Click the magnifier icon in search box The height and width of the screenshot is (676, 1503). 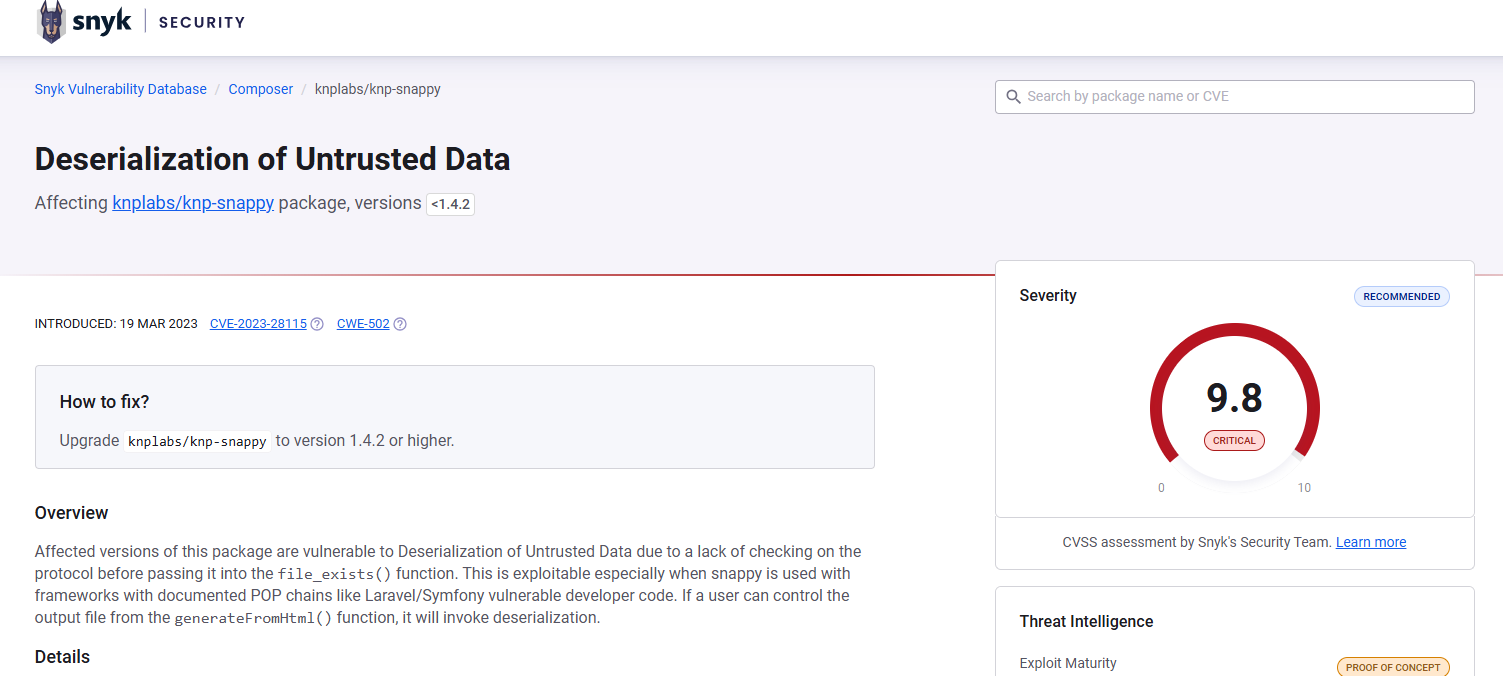point(1013,97)
